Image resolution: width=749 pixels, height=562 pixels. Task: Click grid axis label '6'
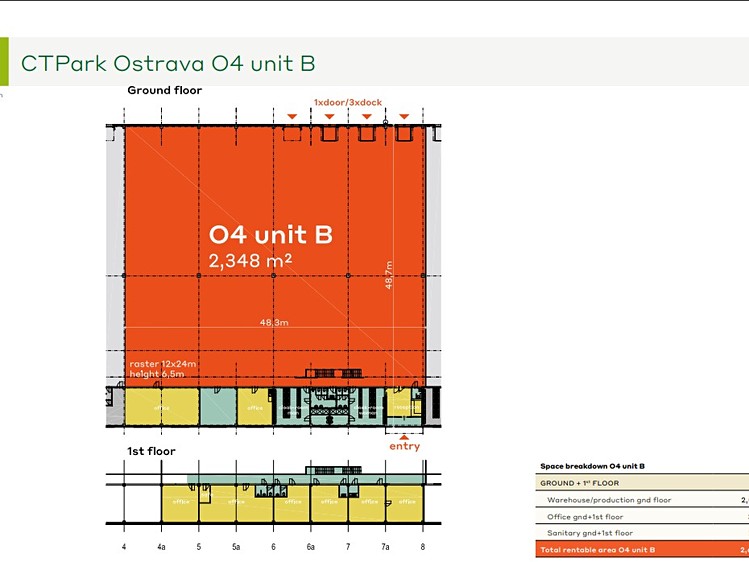pos(273,547)
